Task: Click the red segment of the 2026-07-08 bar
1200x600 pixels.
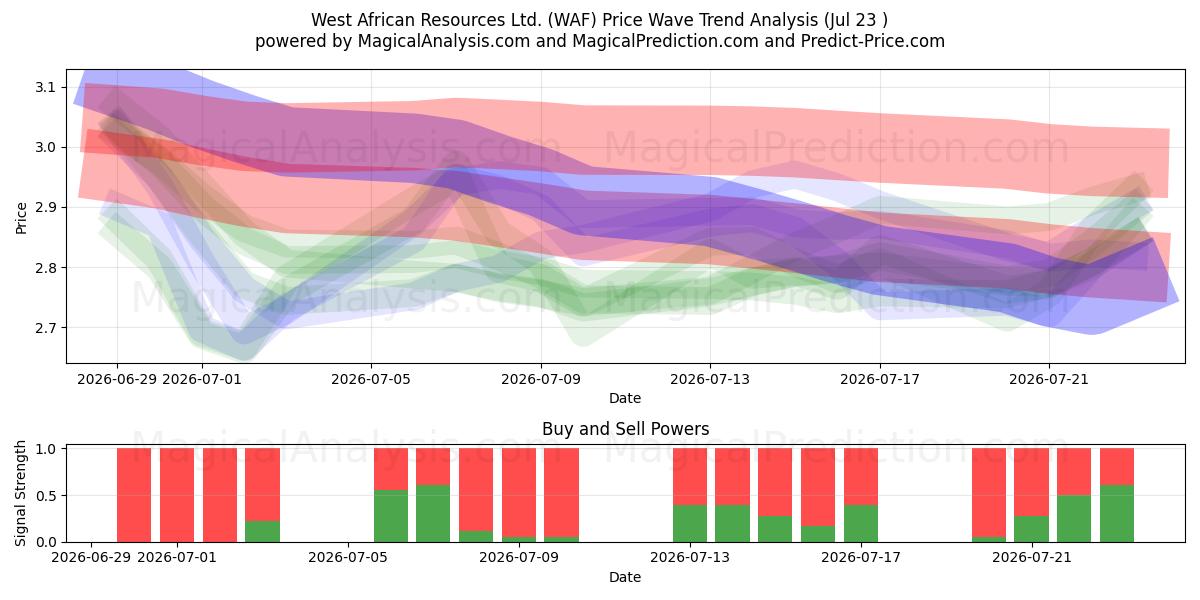Action: 476,489
